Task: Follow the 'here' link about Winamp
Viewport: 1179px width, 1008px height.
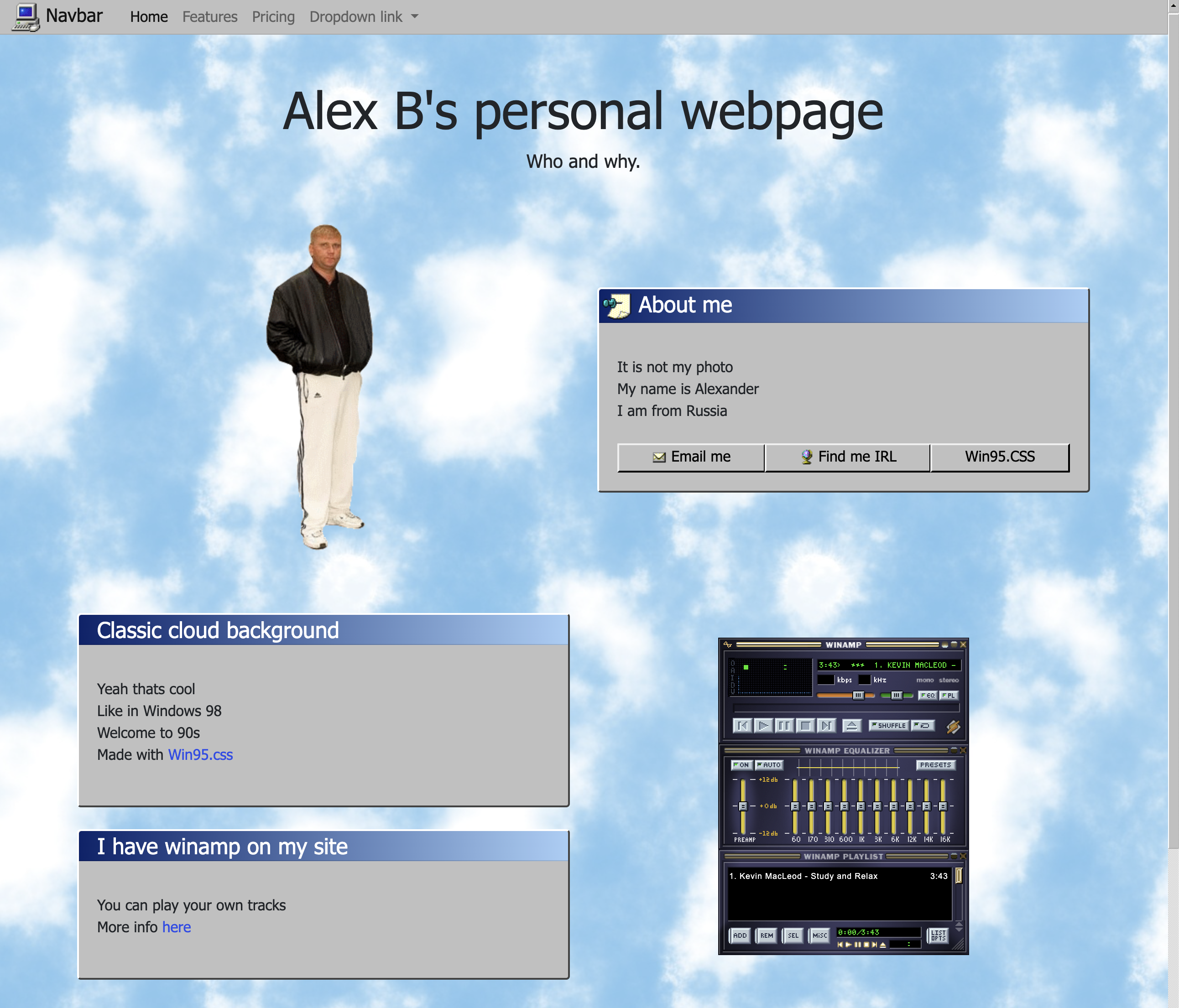Action: [x=177, y=927]
